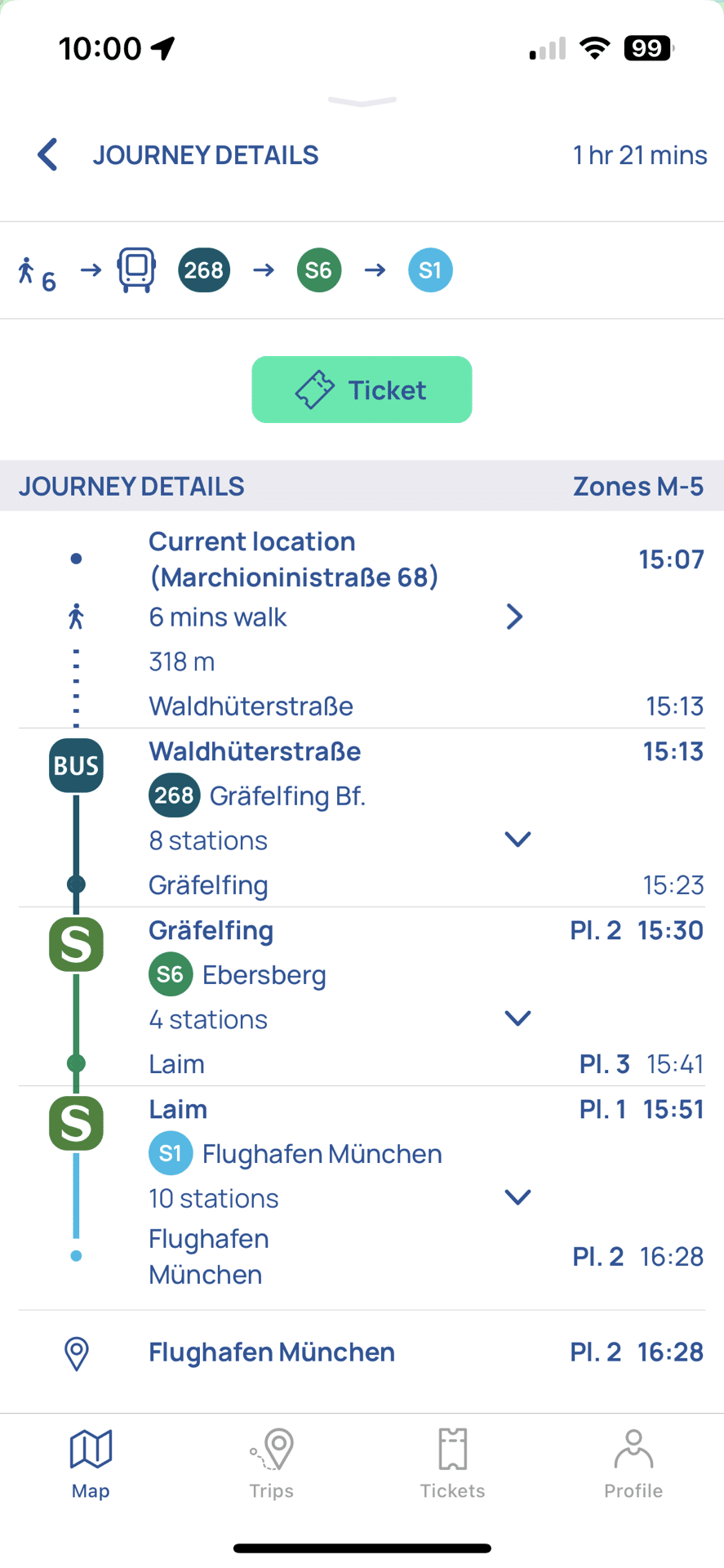Tap the bus icon in route summary
The image size is (724, 1568).
pos(136,269)
